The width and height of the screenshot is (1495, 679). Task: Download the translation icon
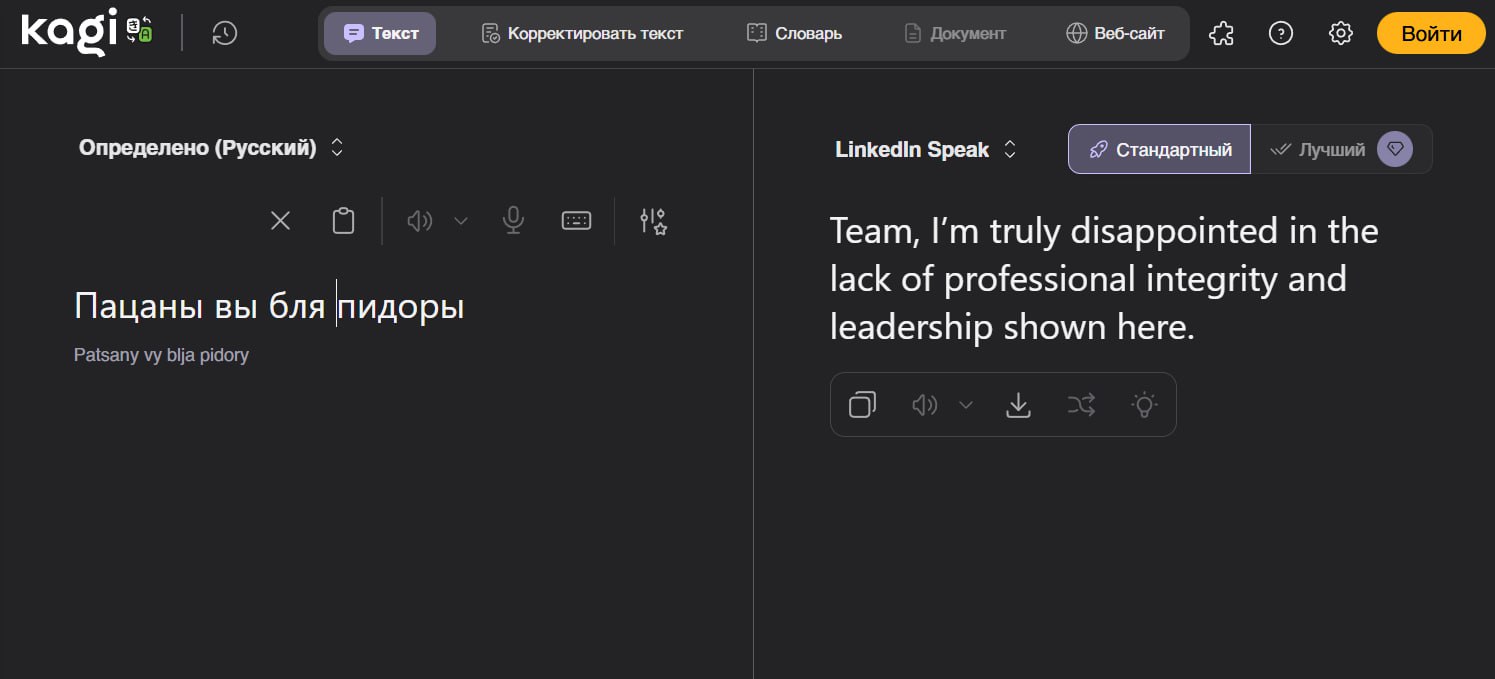[x=1018, y=404]
